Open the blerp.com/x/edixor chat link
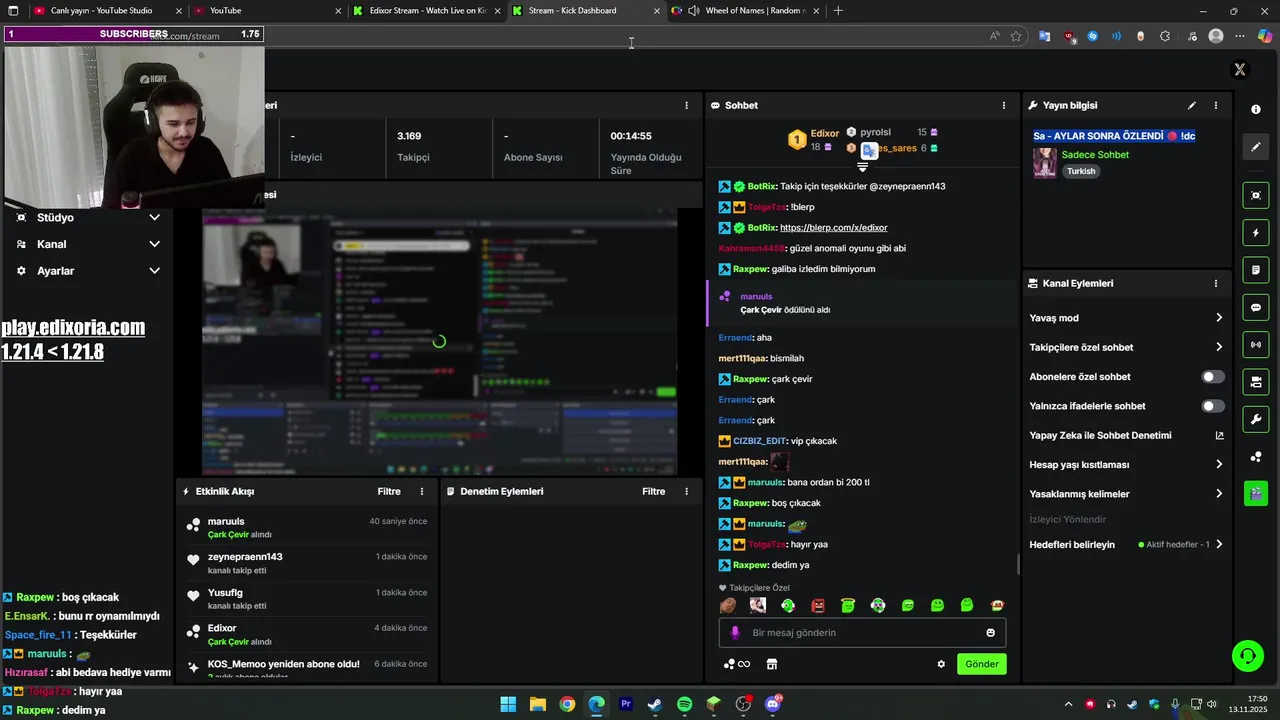1280x720 pixels. 833,228
